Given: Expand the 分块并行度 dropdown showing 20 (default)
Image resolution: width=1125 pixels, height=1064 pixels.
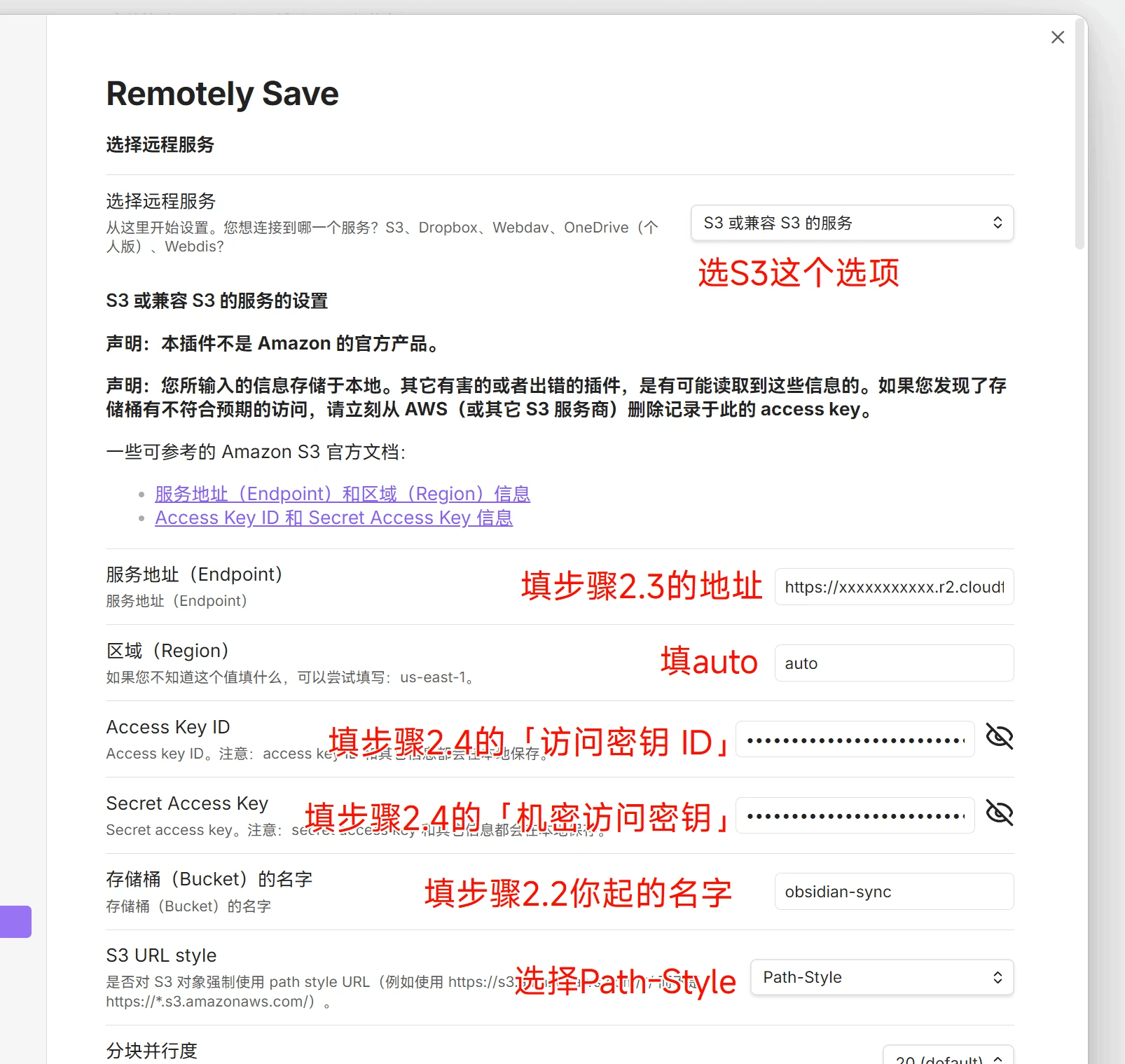Looking at the screenshot, I should point(947,1056).
